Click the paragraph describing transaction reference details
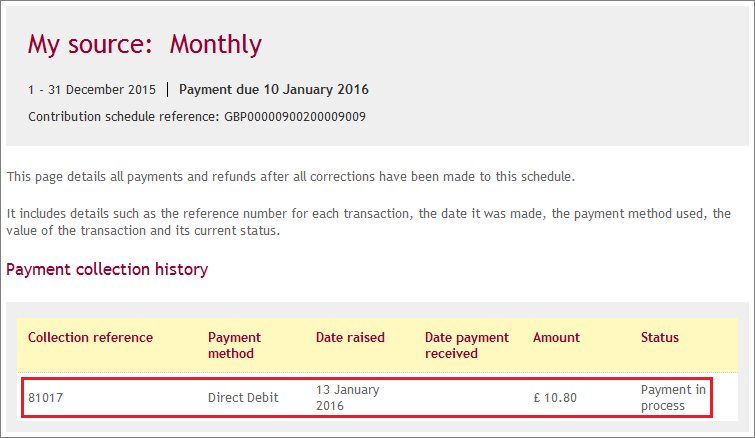 click(x=369, y=222)
